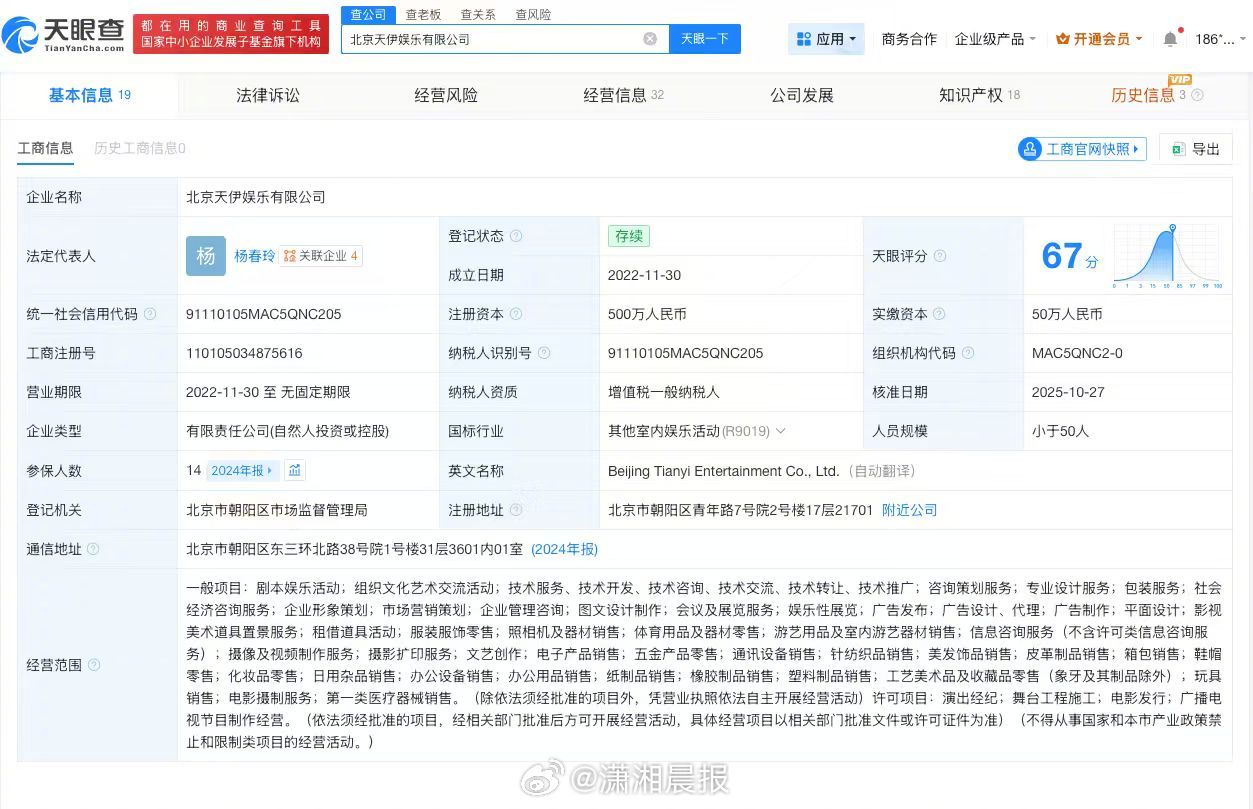This screenshot has width=1253, height=809.
Task: Click the 应用 grid icon
Action: click(x=803, y=39)
